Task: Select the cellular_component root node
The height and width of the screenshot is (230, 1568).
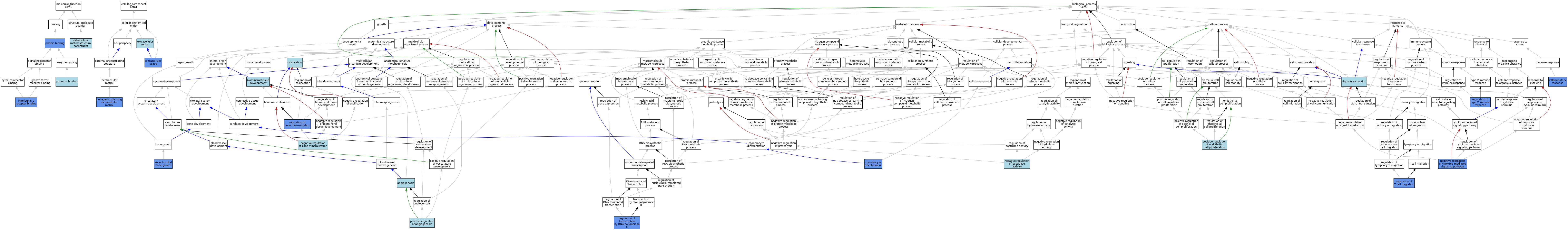Action: click(x=133, y=6)
